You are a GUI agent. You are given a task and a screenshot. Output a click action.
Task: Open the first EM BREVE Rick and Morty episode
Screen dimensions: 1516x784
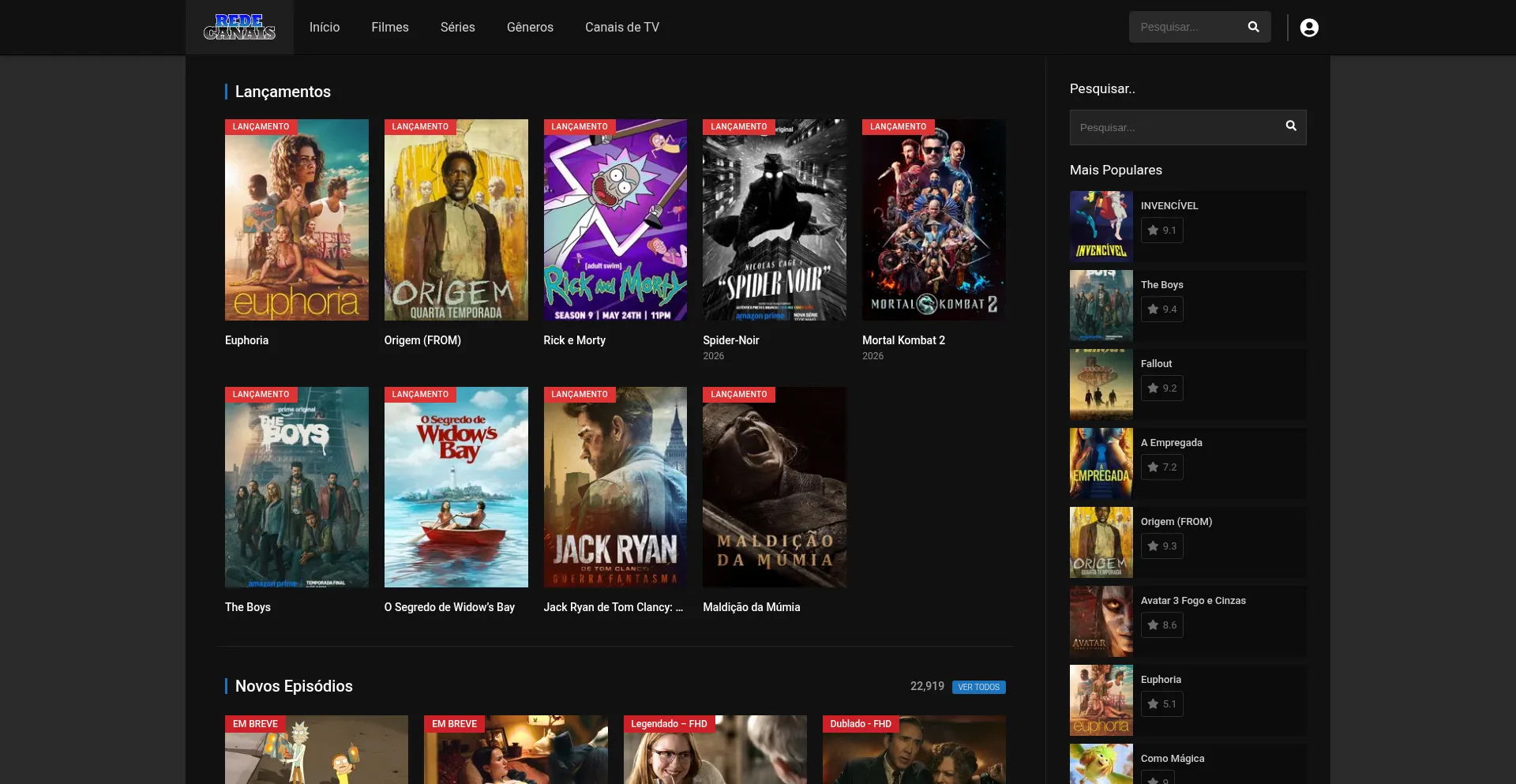click(317, 750)
